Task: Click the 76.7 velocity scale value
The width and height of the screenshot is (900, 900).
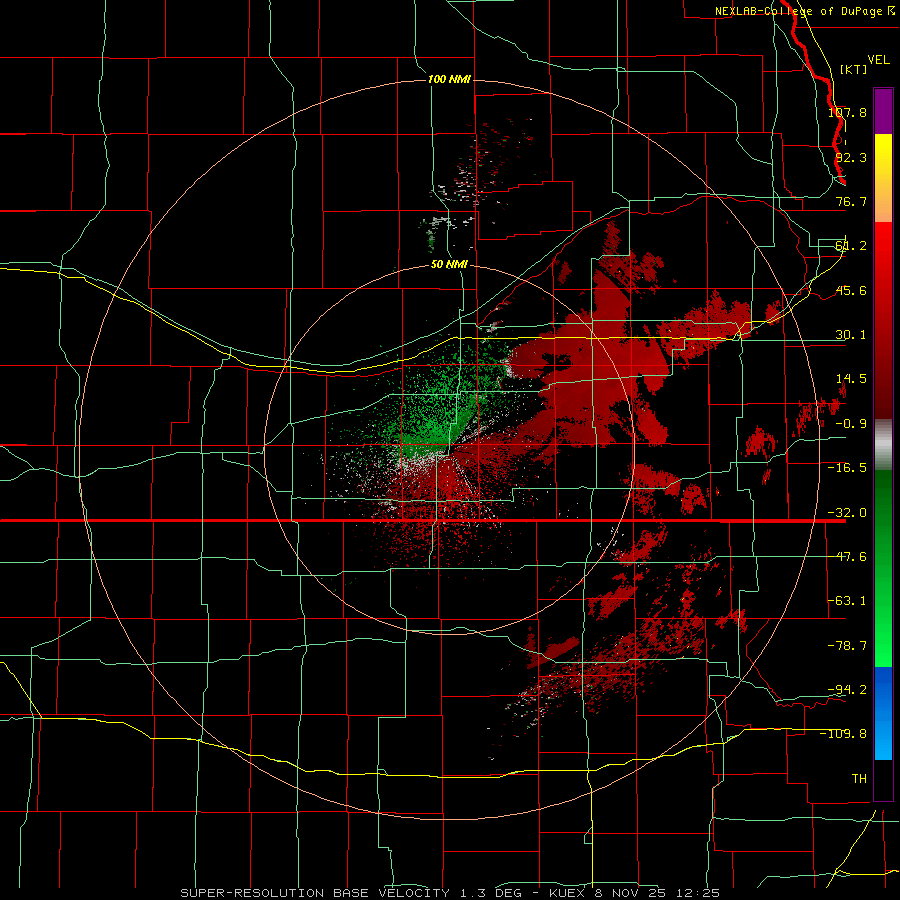Action: [x=851, y=201]
